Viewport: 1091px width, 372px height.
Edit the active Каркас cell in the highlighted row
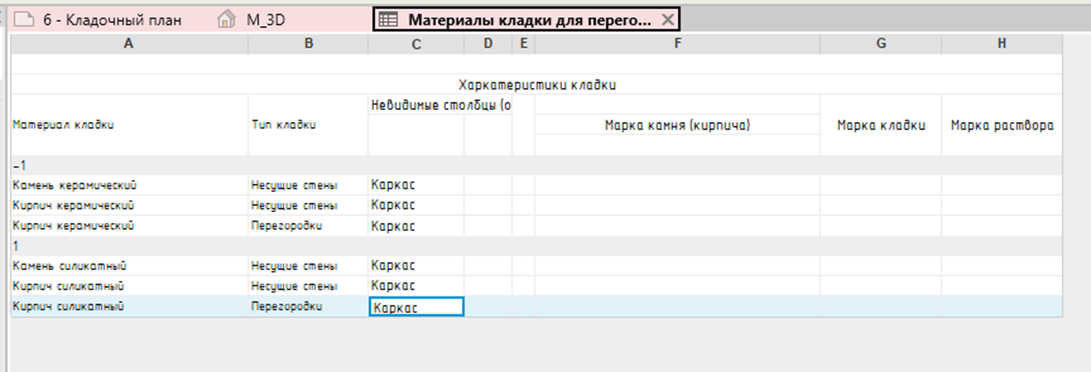pos(416,307)
